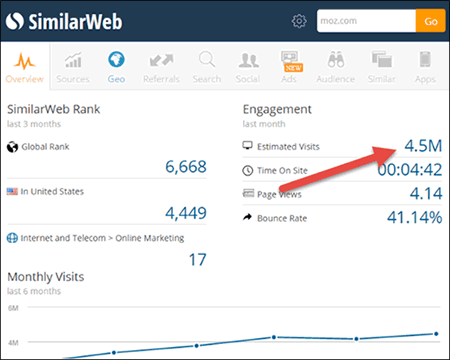
Task: Click the Bounce Rate arrow icon
Action: (x=247, y=217)
